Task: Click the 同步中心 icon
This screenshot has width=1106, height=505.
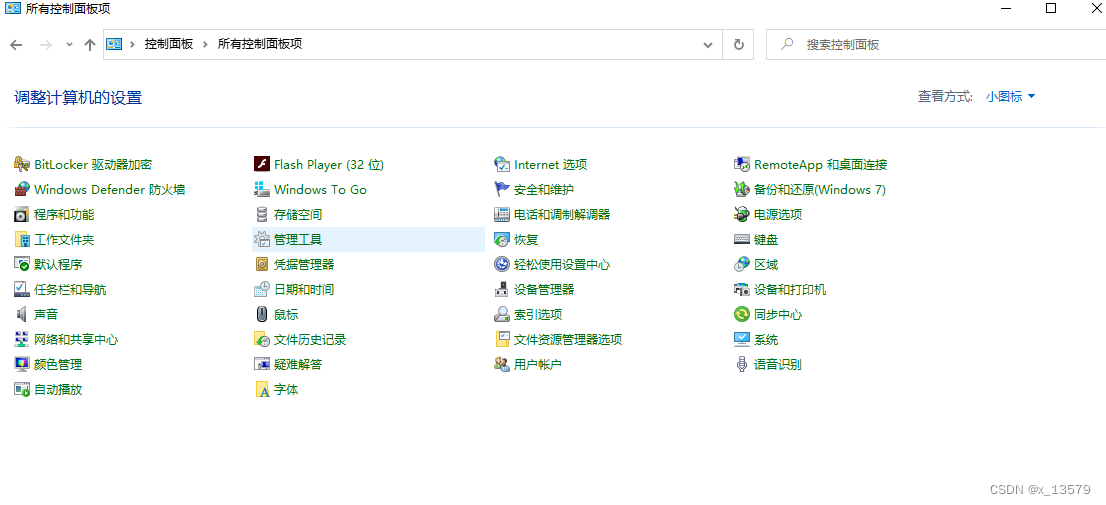Action: point(741,315)
